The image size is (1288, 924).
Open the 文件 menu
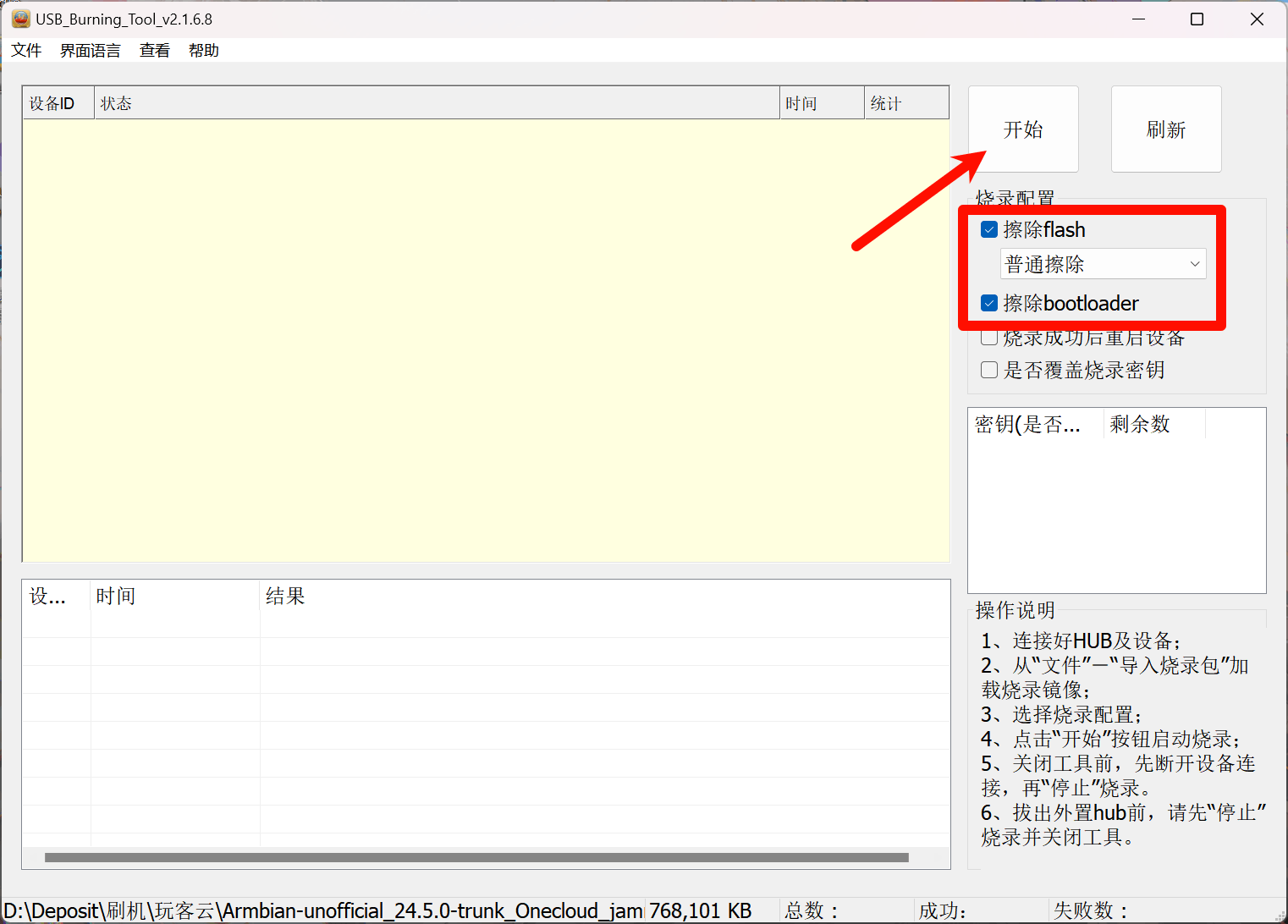point(26,51)
